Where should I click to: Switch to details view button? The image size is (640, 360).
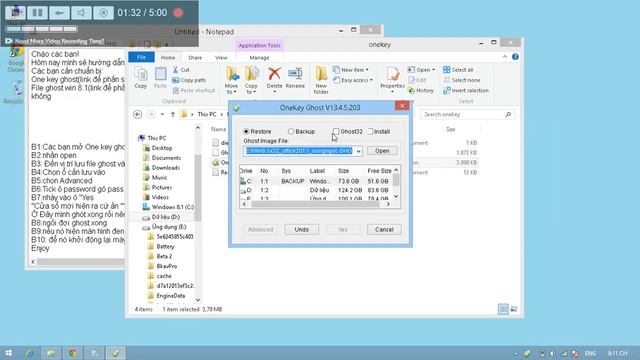503,309
